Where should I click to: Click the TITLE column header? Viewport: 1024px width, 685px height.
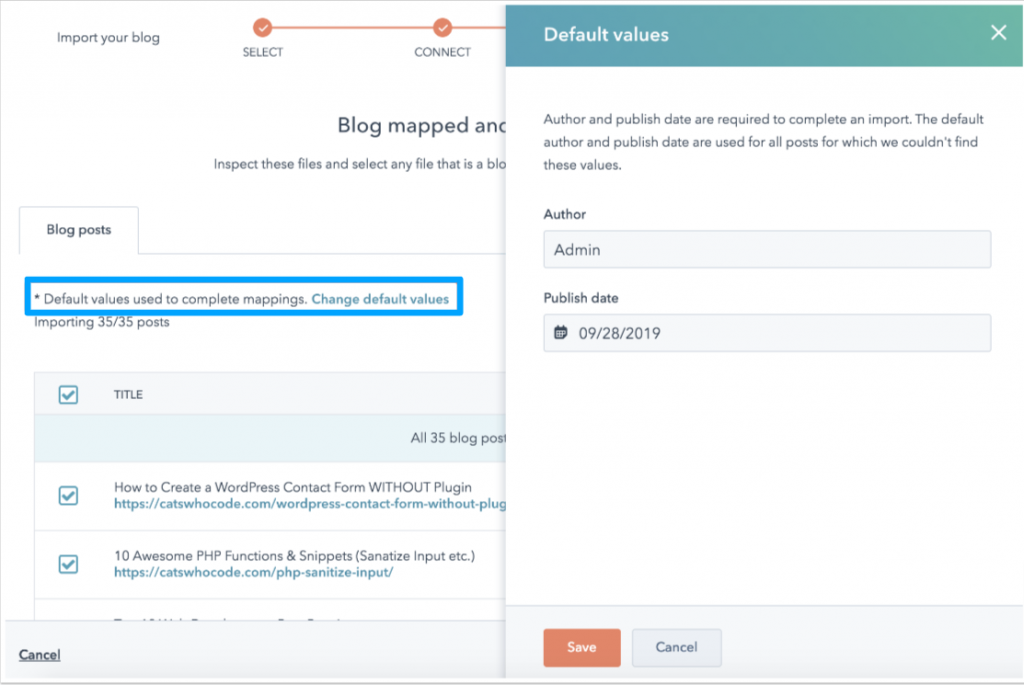pos(128,394)
